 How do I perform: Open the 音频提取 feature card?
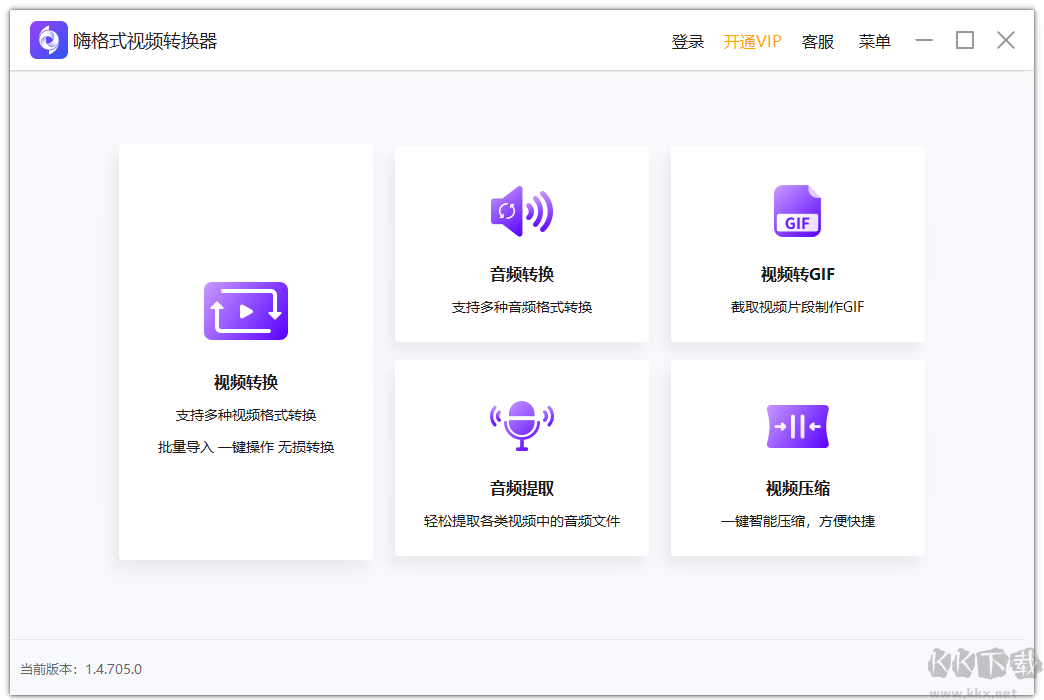pyautogui.click(x=521, y=458)
